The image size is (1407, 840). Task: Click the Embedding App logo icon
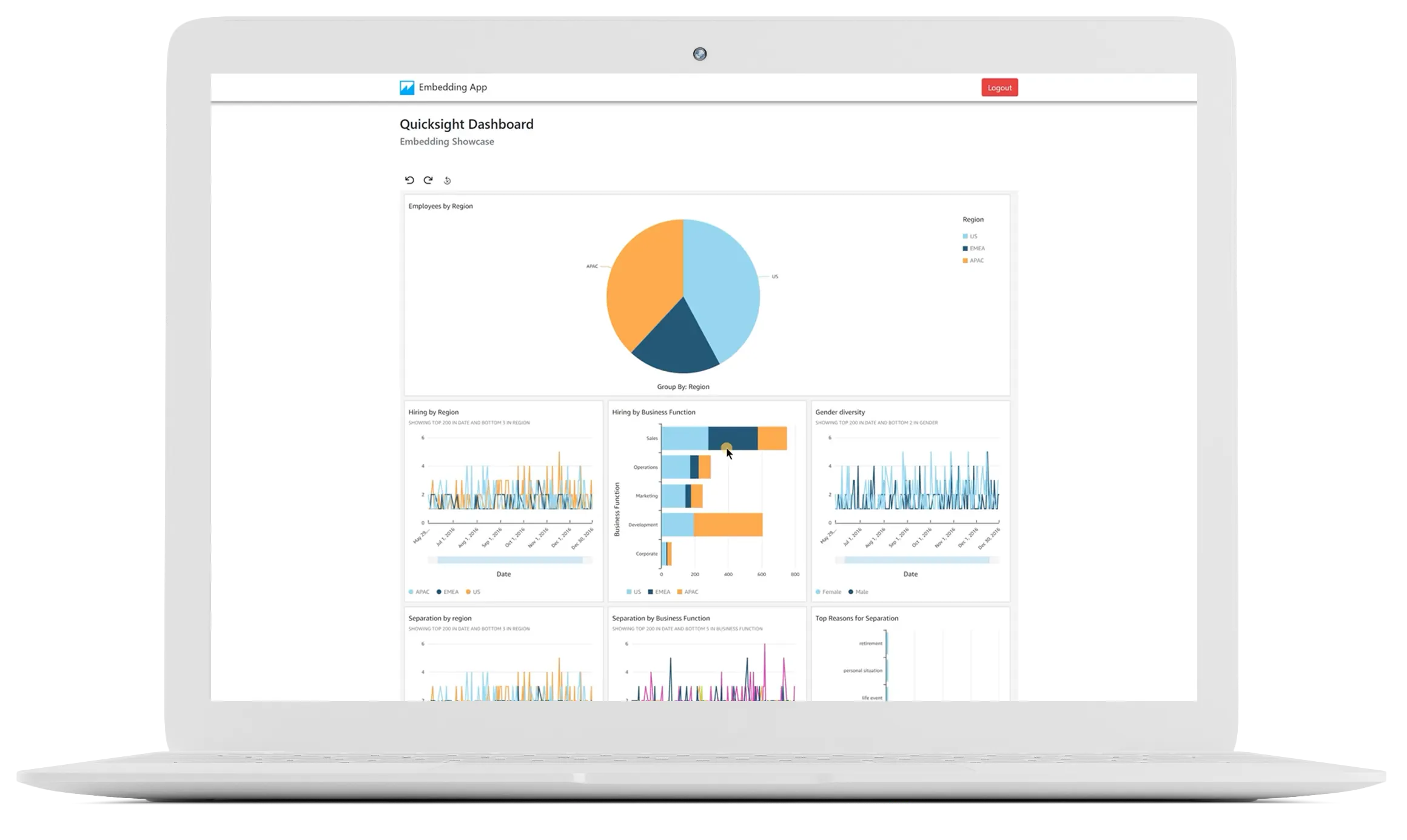[406, 87]
